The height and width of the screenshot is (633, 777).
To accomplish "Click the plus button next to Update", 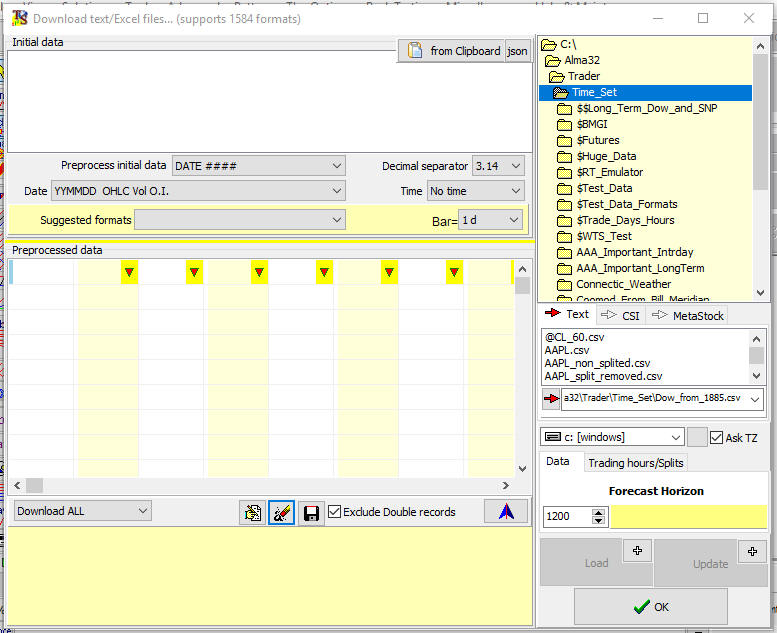I will pos(752,551).
